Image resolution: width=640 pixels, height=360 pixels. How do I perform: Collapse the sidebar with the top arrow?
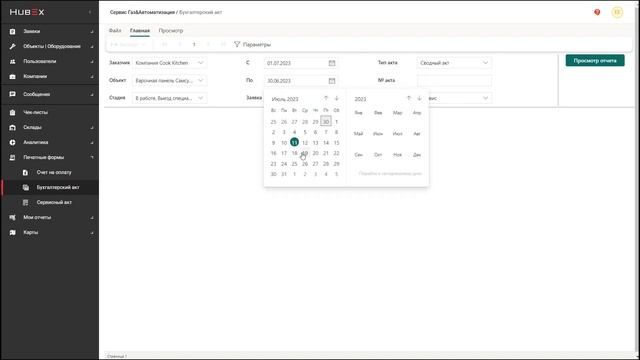(x=90, y=12)
